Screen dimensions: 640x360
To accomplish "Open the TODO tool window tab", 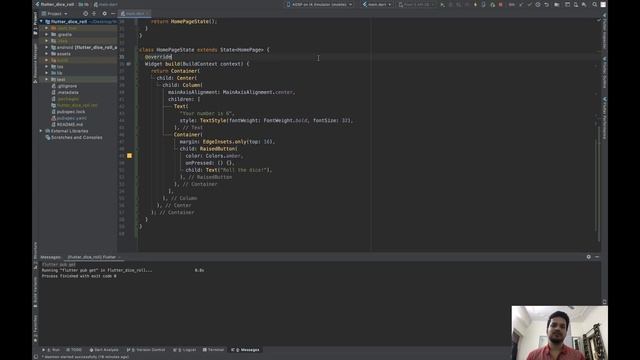I will coord(74,350).
